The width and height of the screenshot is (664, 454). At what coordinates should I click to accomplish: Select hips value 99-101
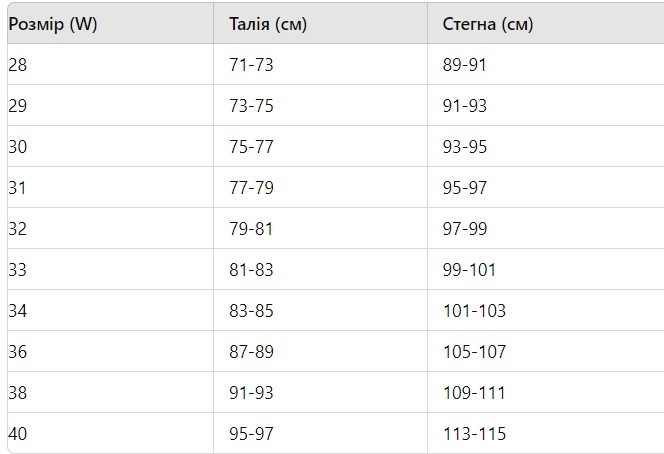point(469,270)
